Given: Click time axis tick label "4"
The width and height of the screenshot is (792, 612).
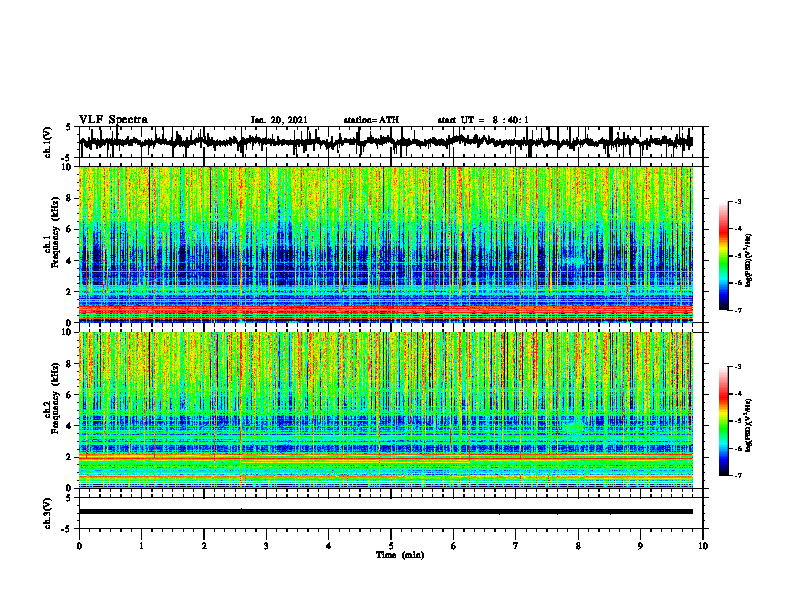Looking at the screenshot, I should click(x=329, y=546).
